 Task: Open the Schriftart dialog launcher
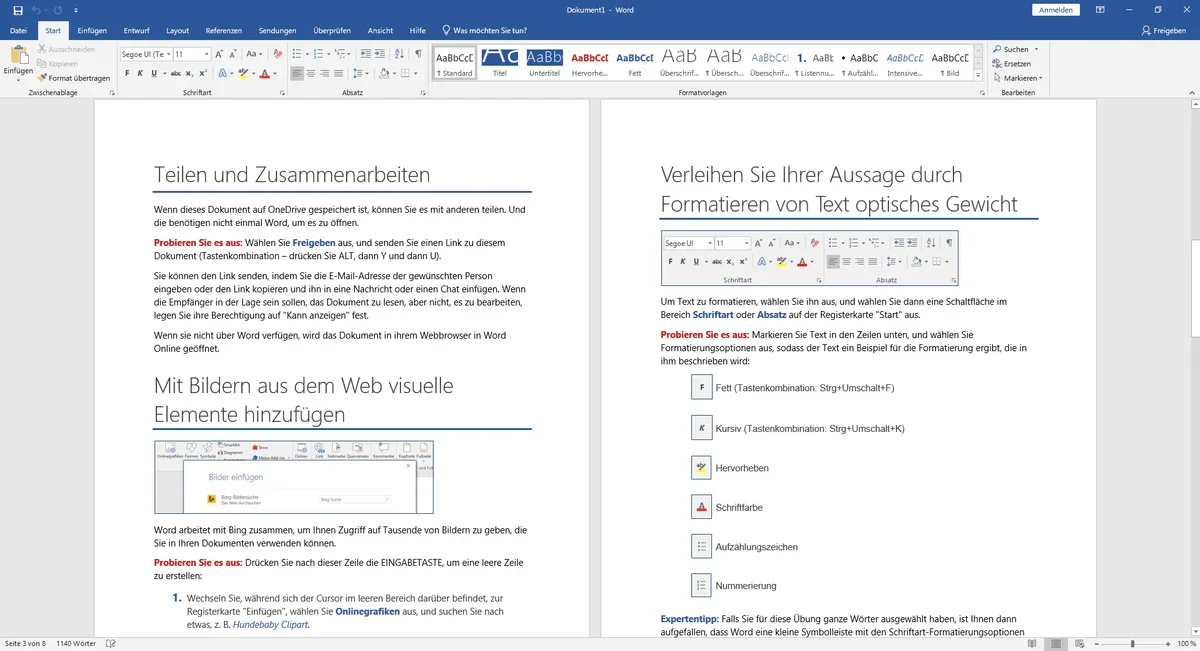click(284, 93)
